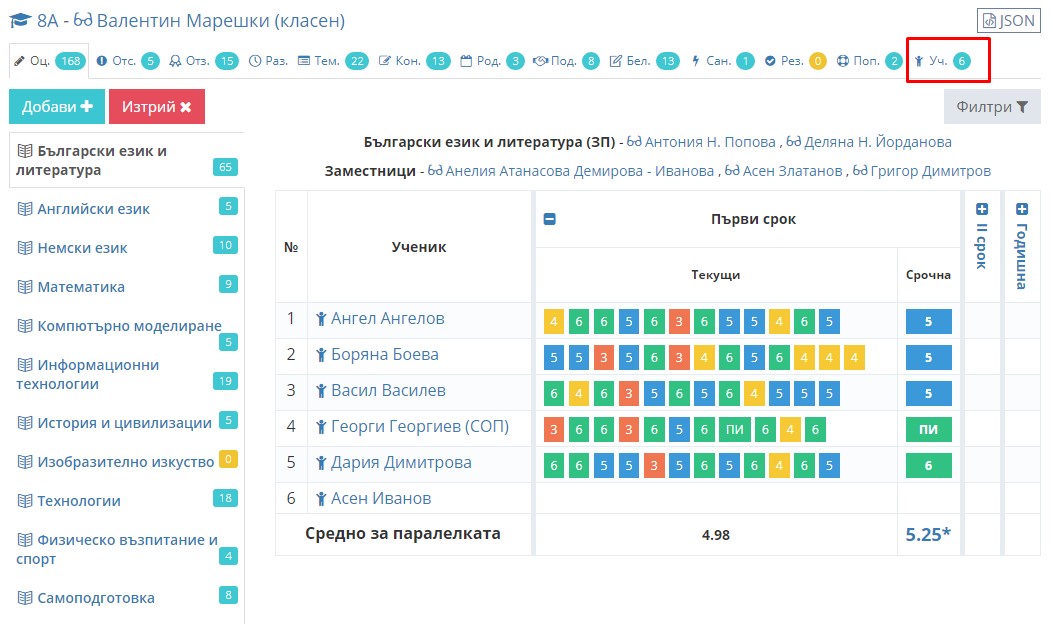
Task: Click the Добави add button
Action: click(x=57, y=107)
